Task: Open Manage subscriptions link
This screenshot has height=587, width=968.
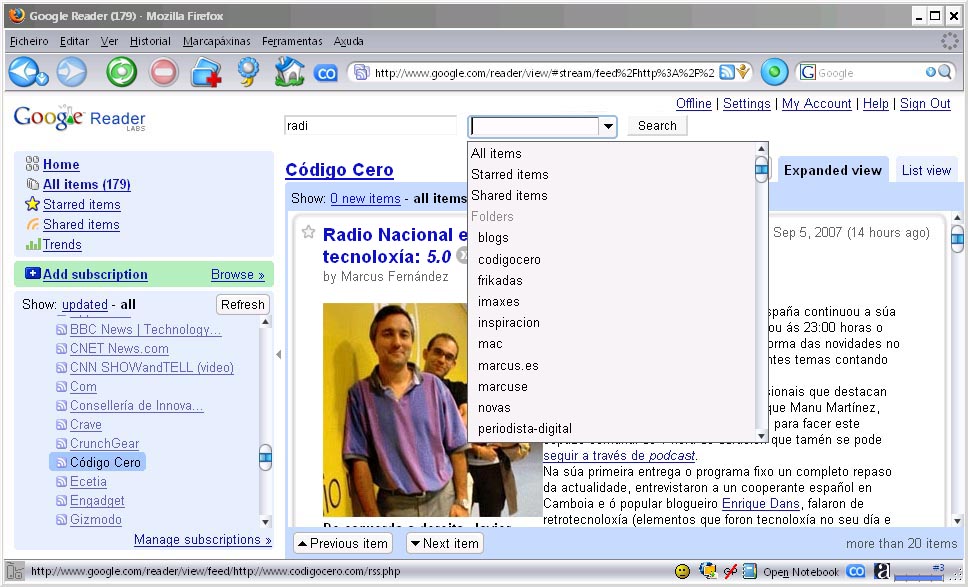Action: pyautogui.click(x=202, y=539)
